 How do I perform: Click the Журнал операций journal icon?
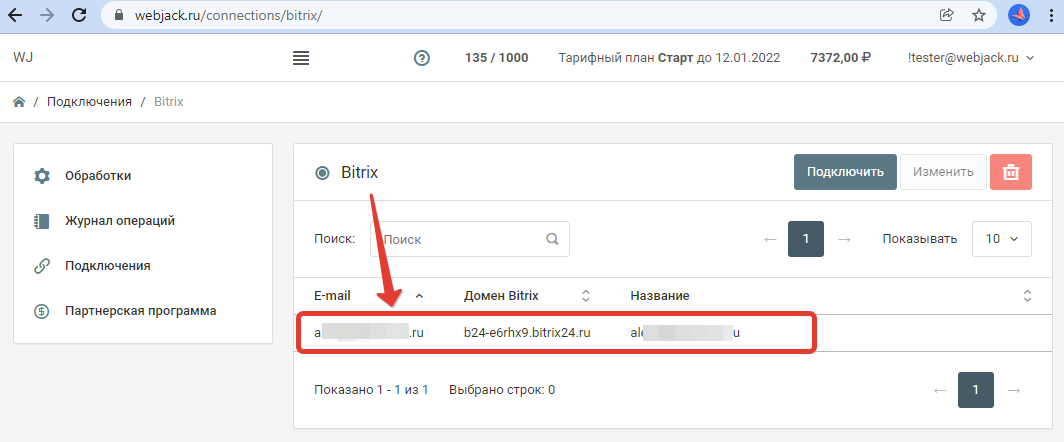coord(42,221)
